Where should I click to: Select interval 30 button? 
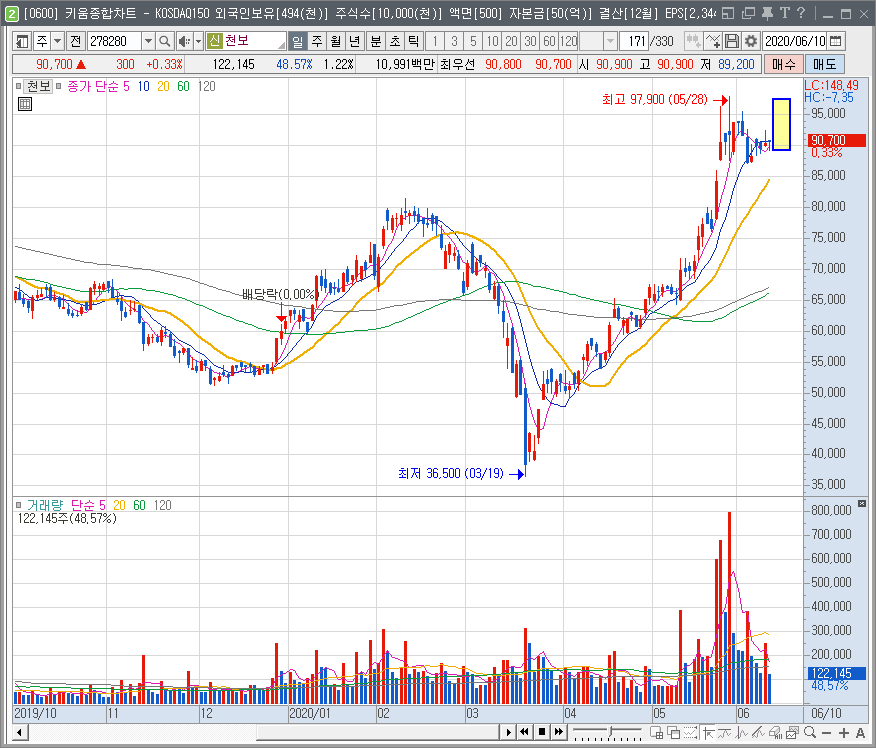(x=530, y=41)
